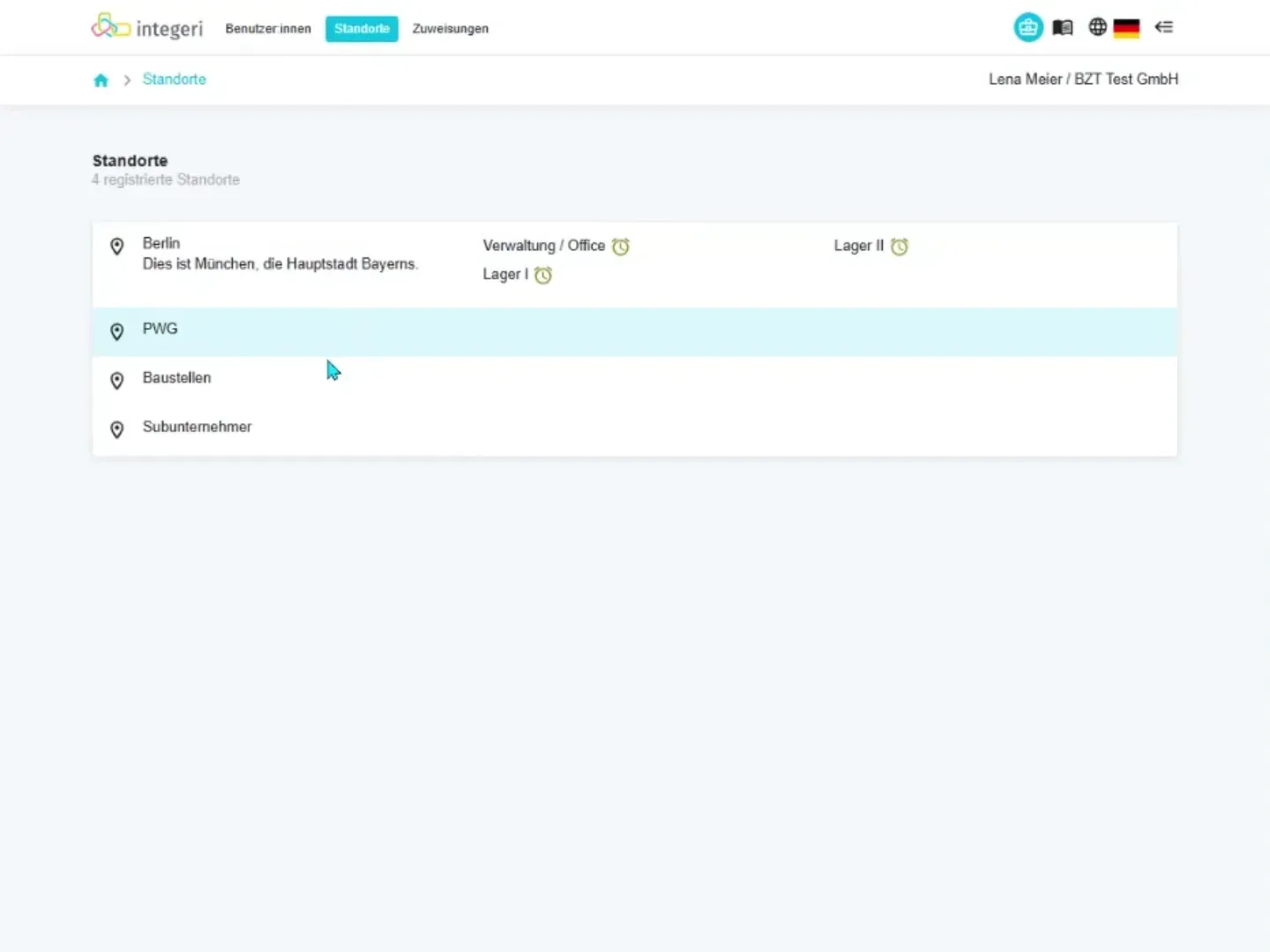Open the Benutzer:innen menu item

268,28
